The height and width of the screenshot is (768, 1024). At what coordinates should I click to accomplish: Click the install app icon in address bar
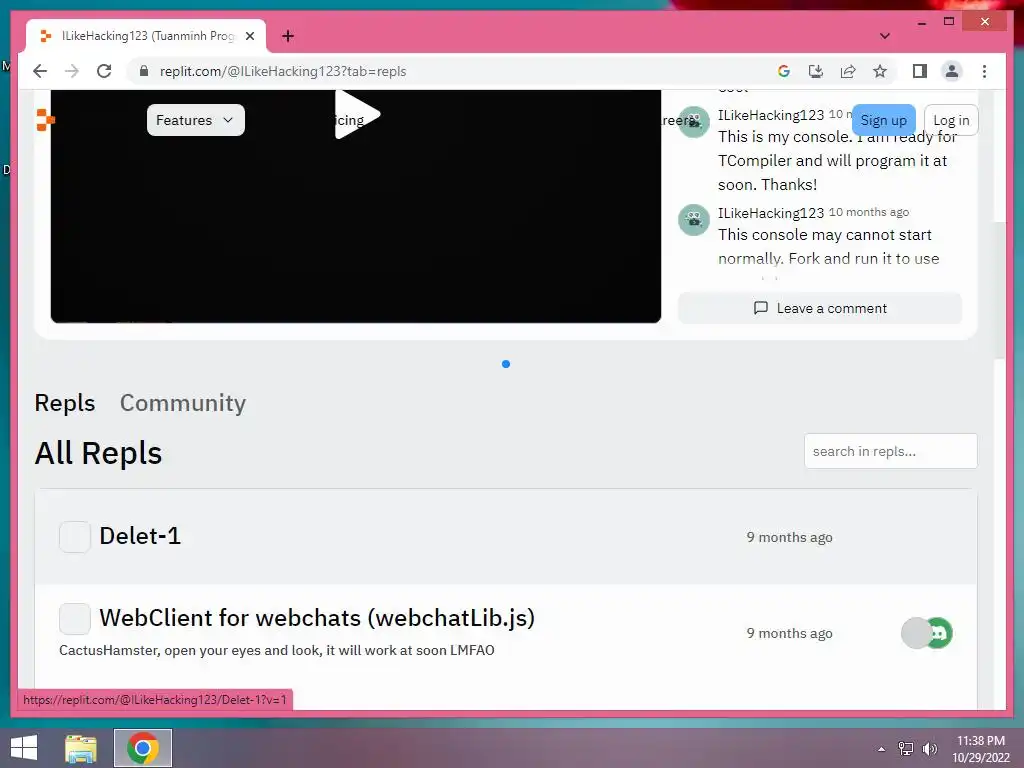[x=816, y=71]
